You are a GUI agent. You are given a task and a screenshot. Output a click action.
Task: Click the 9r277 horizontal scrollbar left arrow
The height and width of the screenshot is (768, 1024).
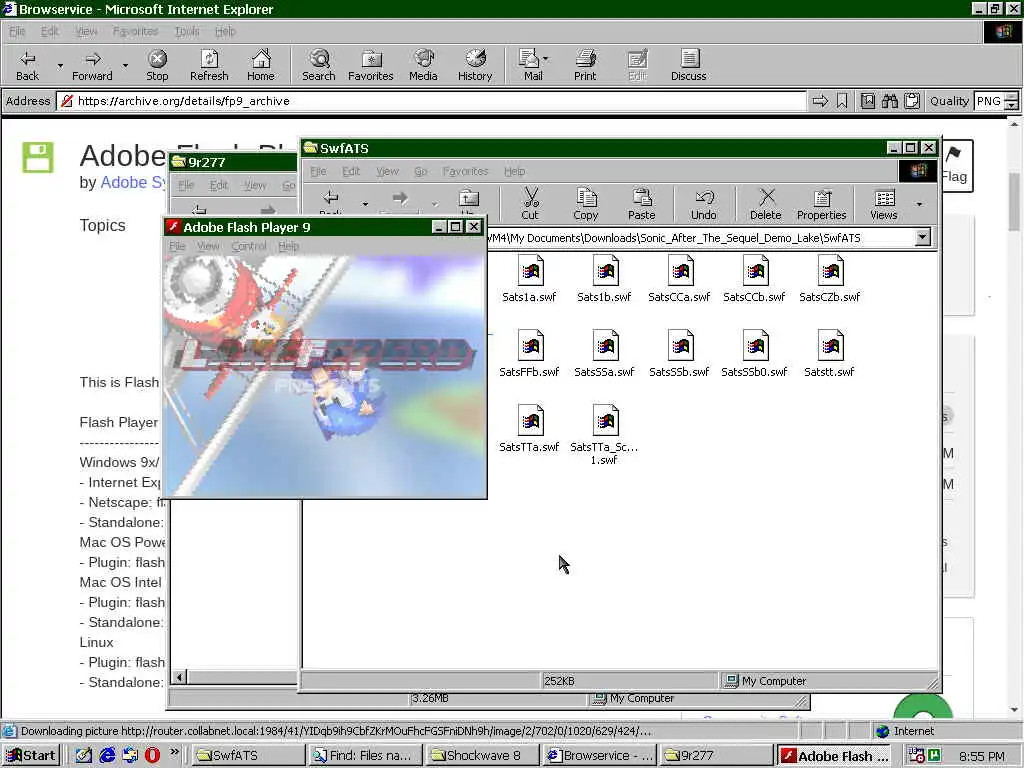[x=180, y=677]
